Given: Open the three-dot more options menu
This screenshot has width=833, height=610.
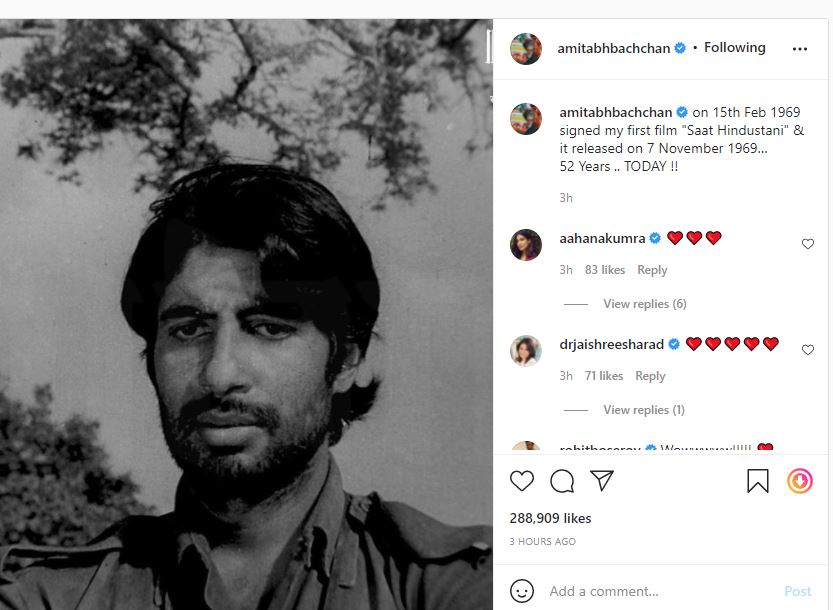Looking at the screenshot, I should 799,48.
